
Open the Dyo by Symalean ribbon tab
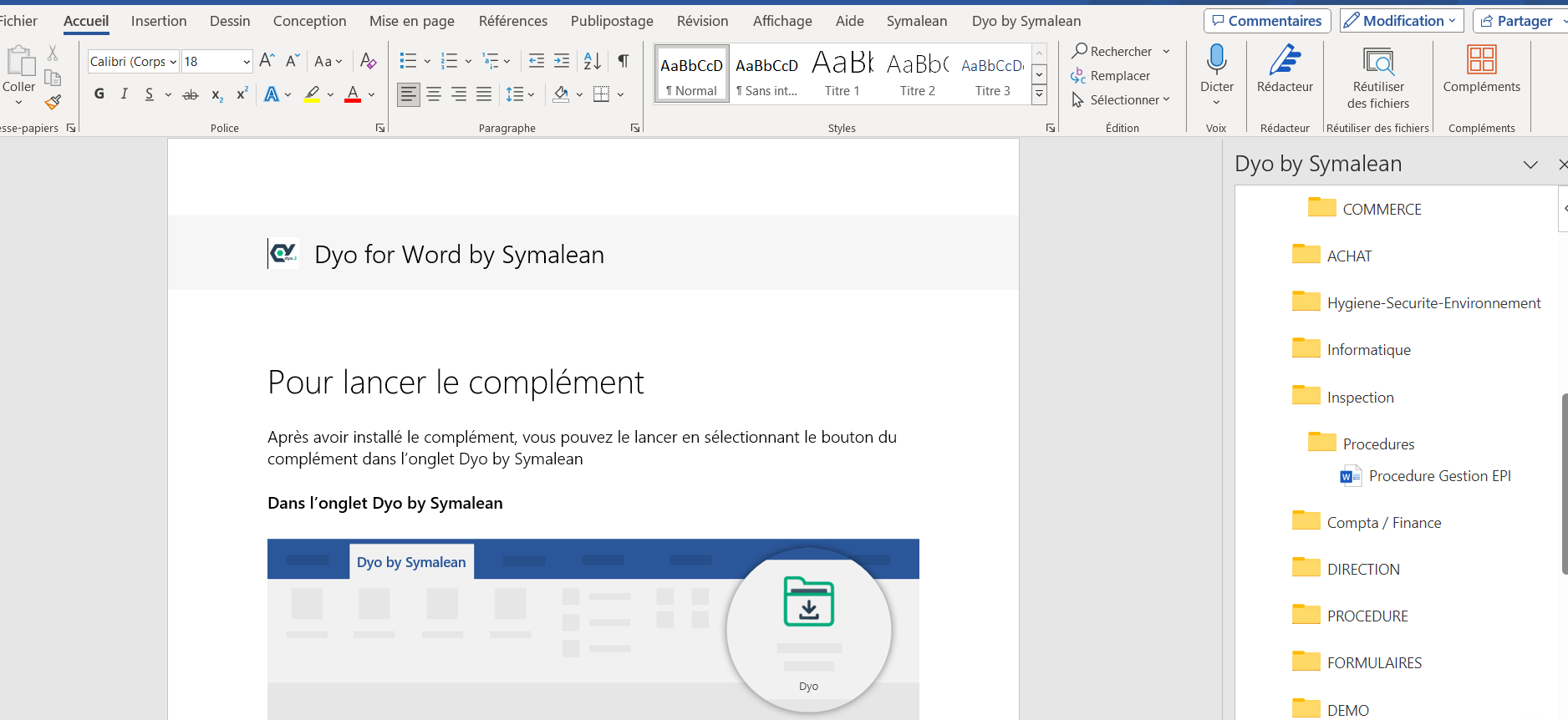(x=1026, y=21)
